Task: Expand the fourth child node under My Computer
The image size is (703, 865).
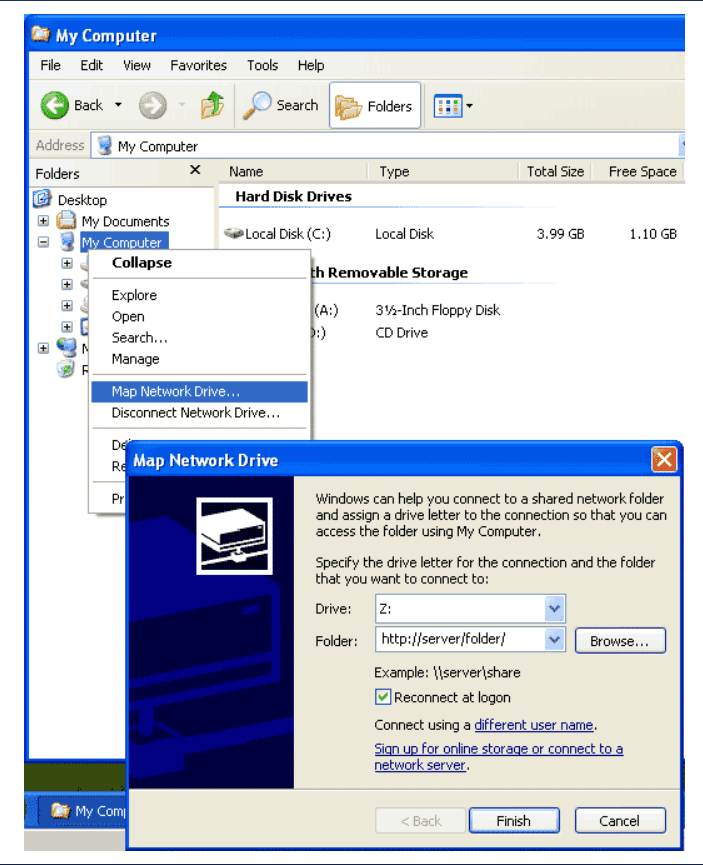Action: pyautogui.click(x=67, y=327)
